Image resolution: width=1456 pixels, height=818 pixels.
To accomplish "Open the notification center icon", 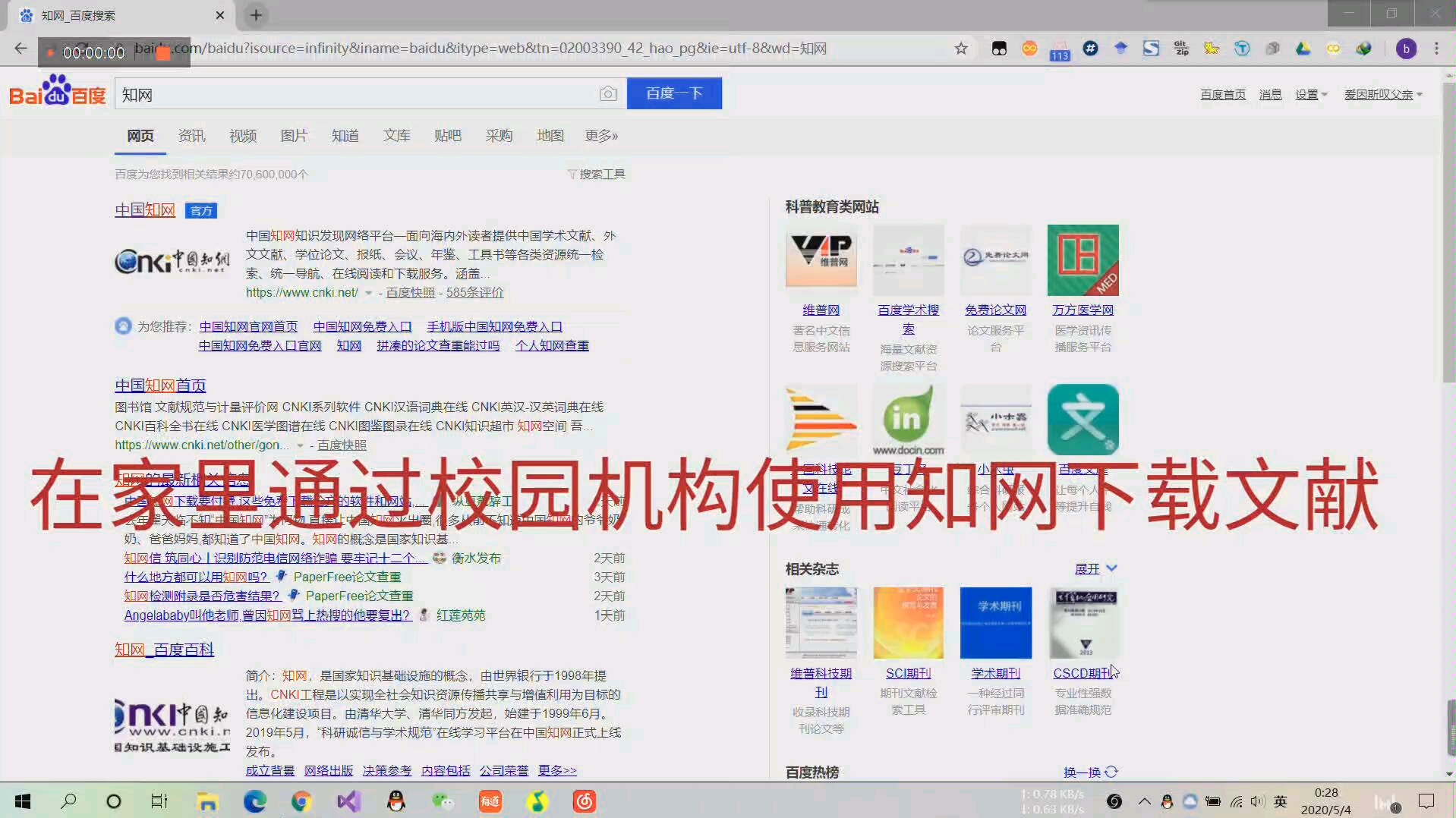I will (x=1426, y=801).
